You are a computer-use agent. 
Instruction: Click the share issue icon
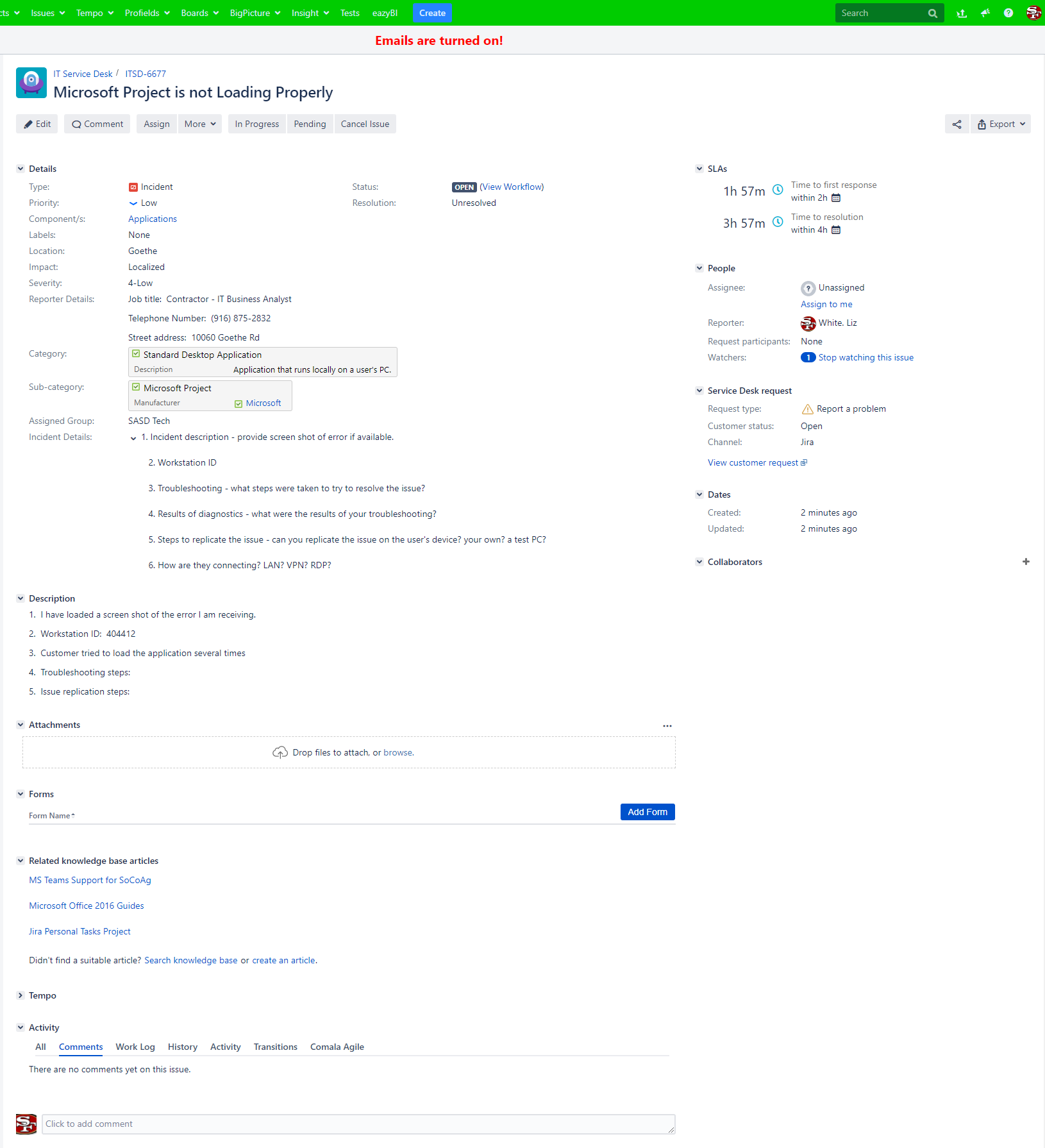point(957,124)
